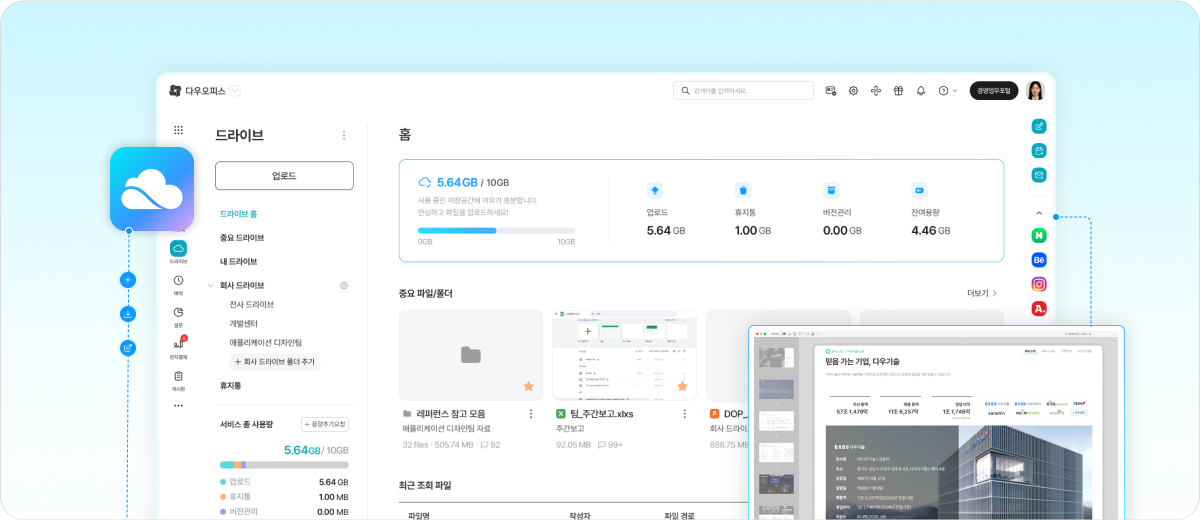Click the 다우오피스 logo
This screenshot has height=520, width=1200.
pos(197,90)
